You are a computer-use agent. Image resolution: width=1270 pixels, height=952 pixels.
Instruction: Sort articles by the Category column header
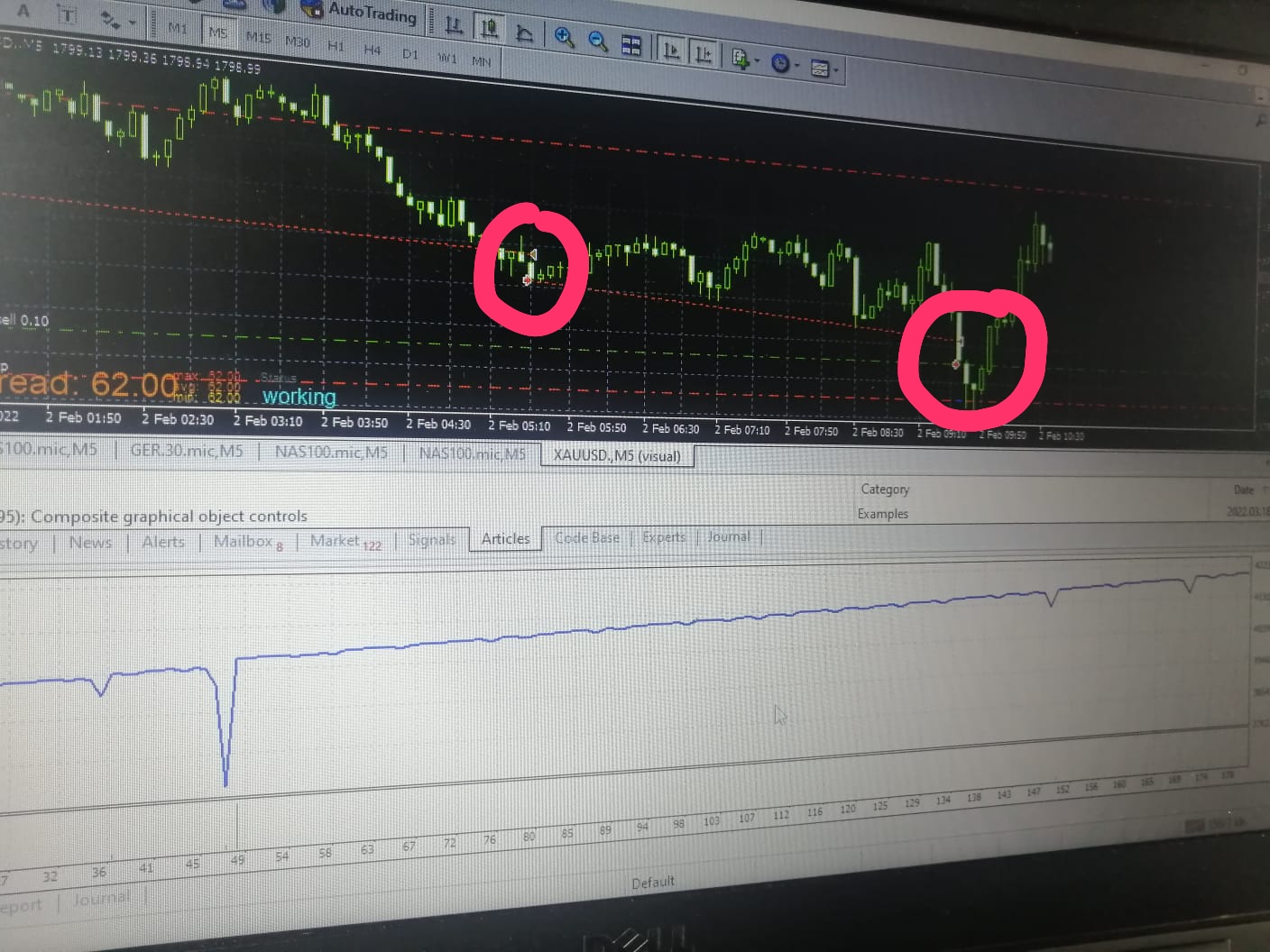click(x=885, y=489)
